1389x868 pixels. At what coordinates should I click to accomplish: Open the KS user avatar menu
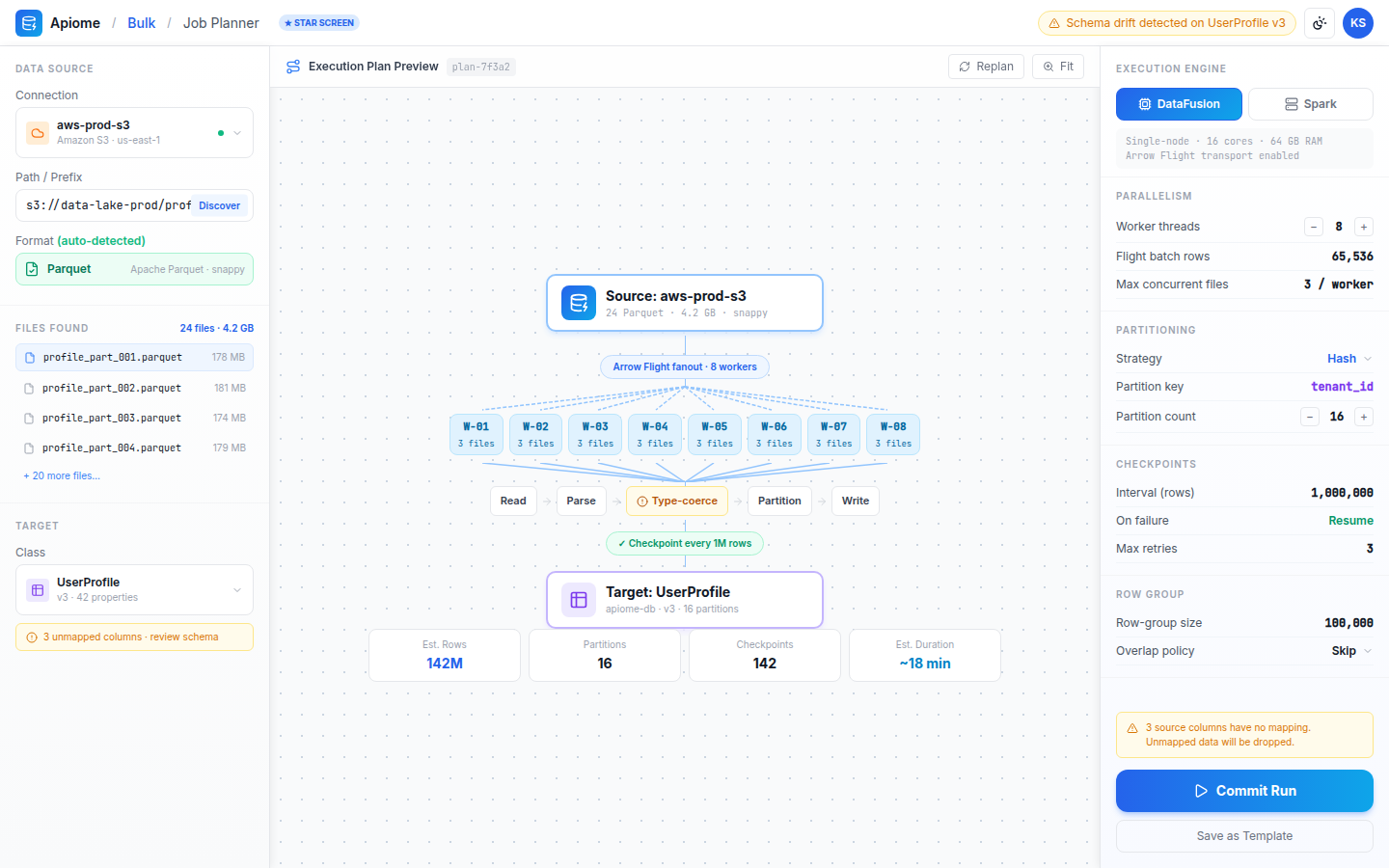click(1358, 23)
